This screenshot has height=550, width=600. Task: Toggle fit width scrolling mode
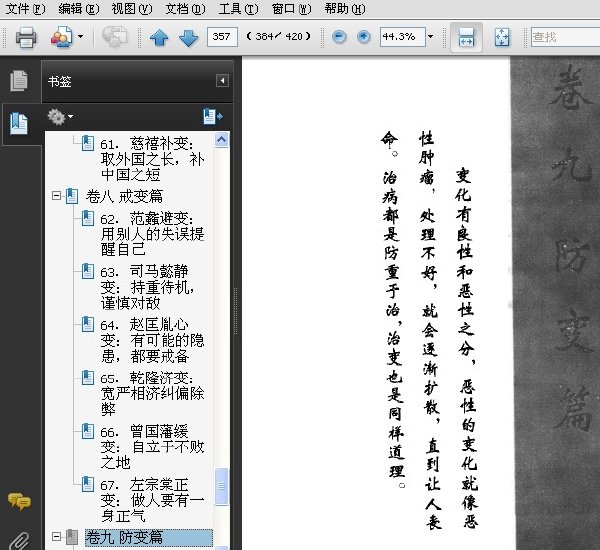click(x=466, y=37)
